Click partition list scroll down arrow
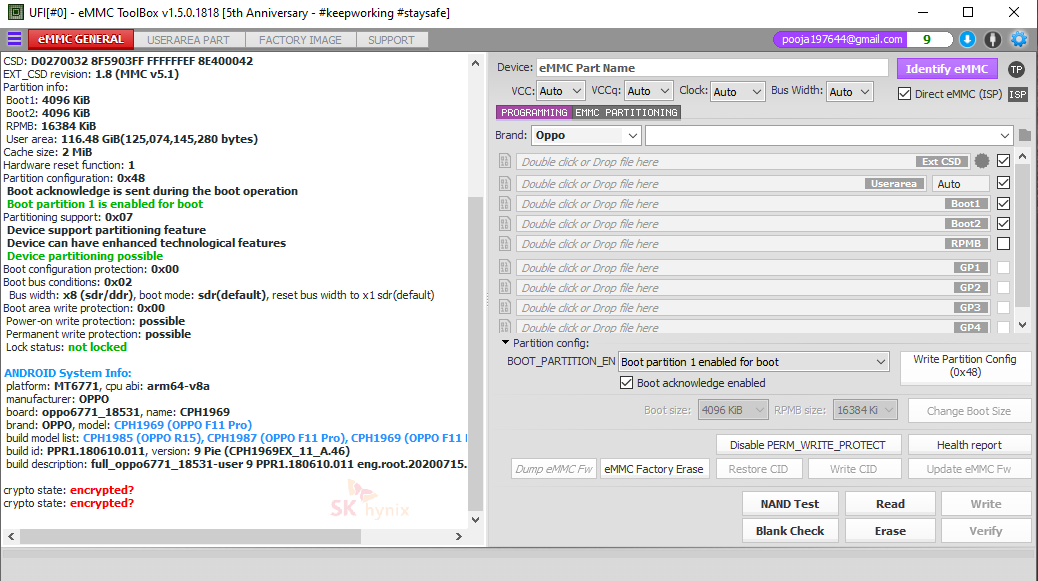This screenshot has height=581, width=1038. click(x=1023, y=325)
